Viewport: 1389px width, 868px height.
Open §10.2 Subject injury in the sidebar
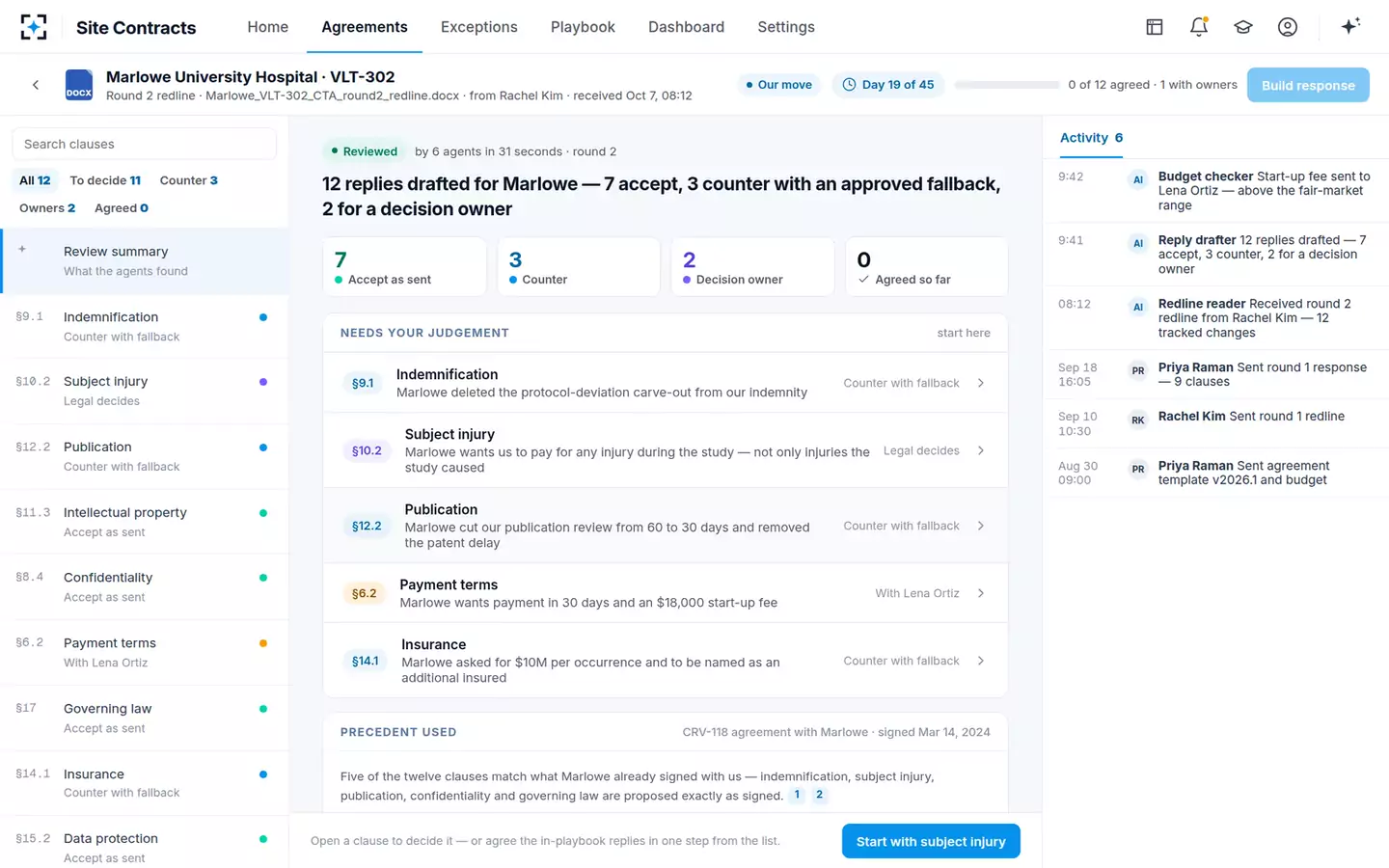click(x=145, y=391)
